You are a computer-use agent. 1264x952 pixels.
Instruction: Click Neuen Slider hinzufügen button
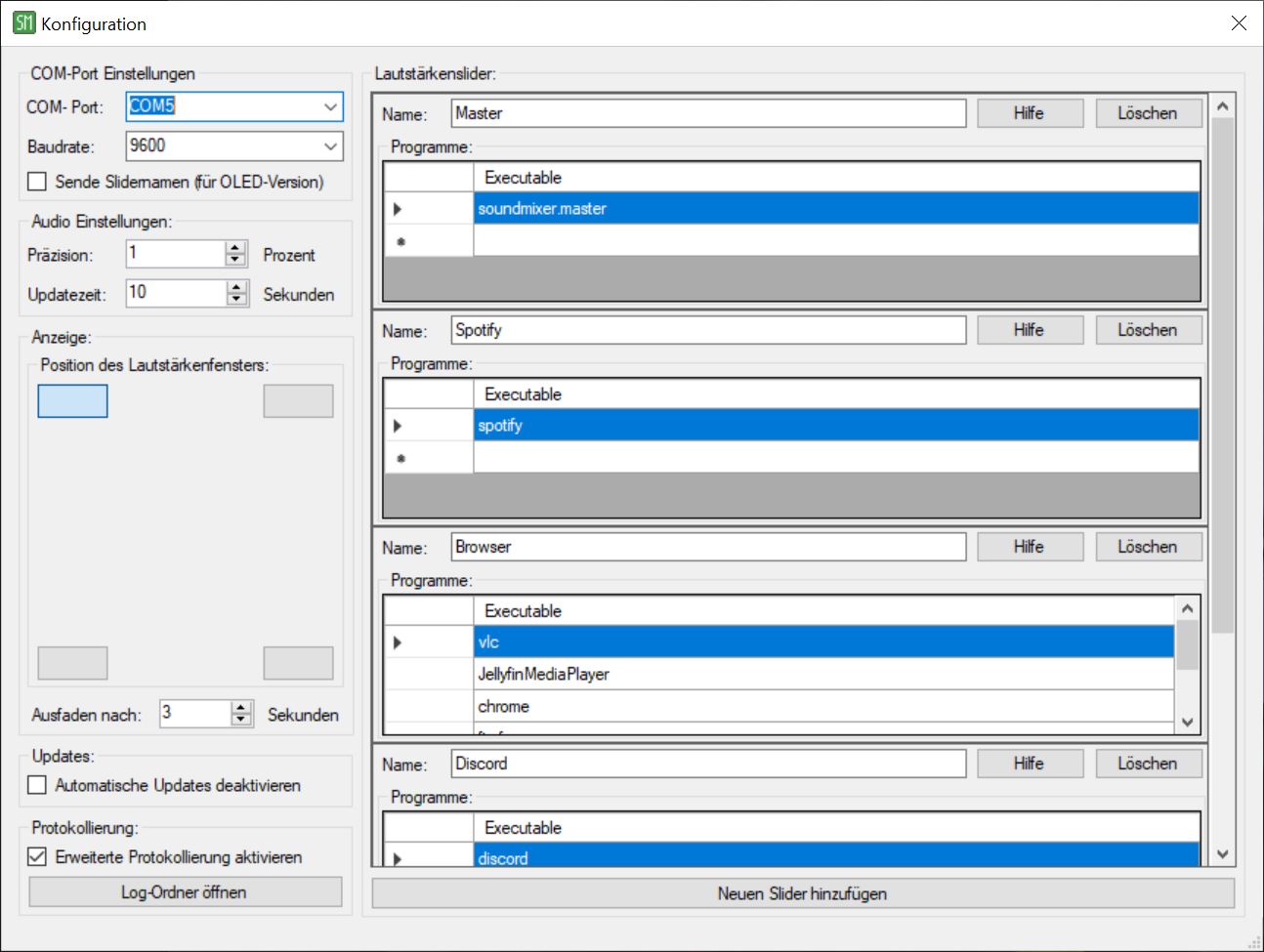click(x=803, y=893)
